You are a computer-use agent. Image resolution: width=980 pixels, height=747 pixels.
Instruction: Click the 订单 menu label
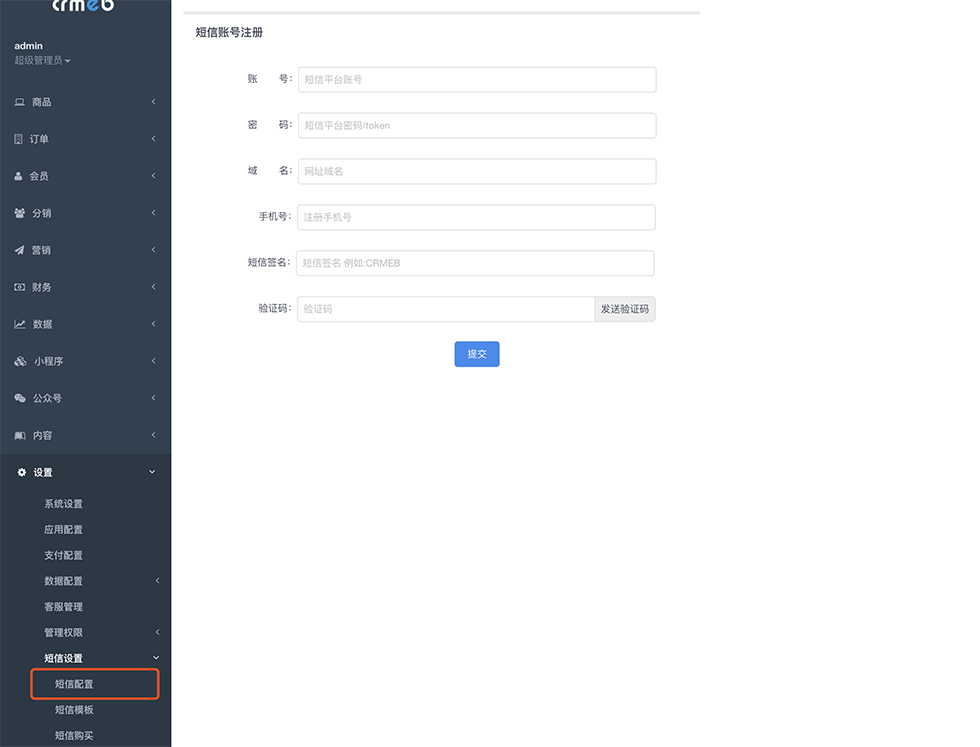(x=39, y=139)
